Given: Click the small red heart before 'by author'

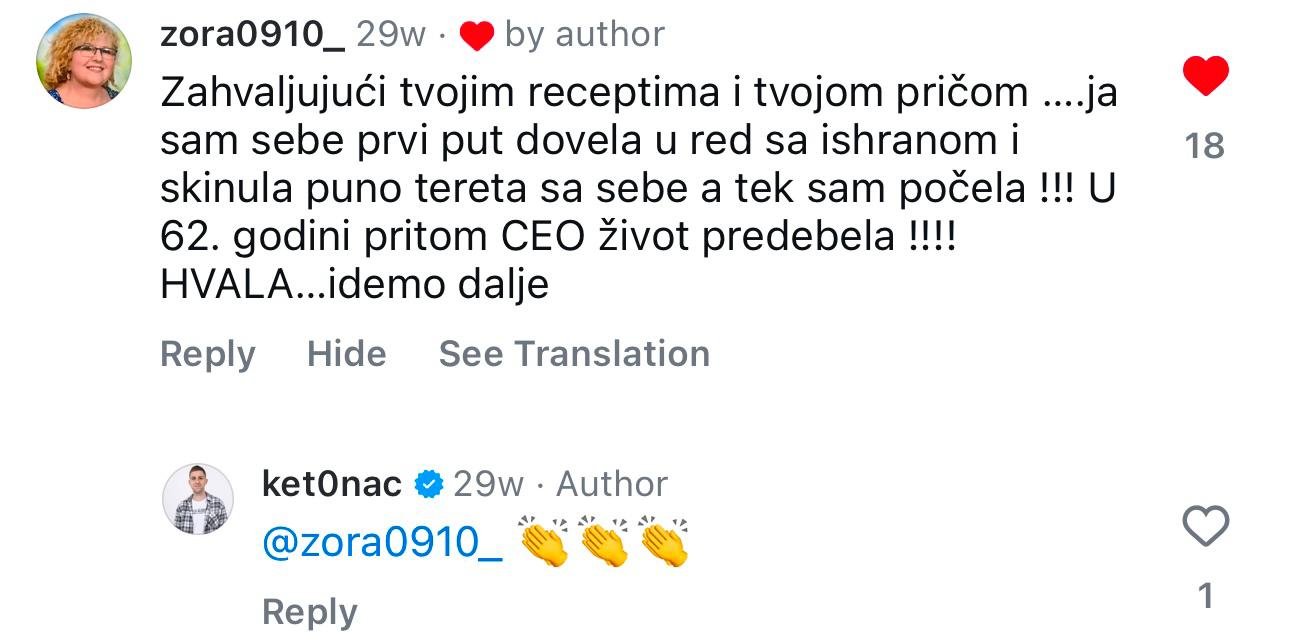Looking at the screenshot, I should 477,37.
